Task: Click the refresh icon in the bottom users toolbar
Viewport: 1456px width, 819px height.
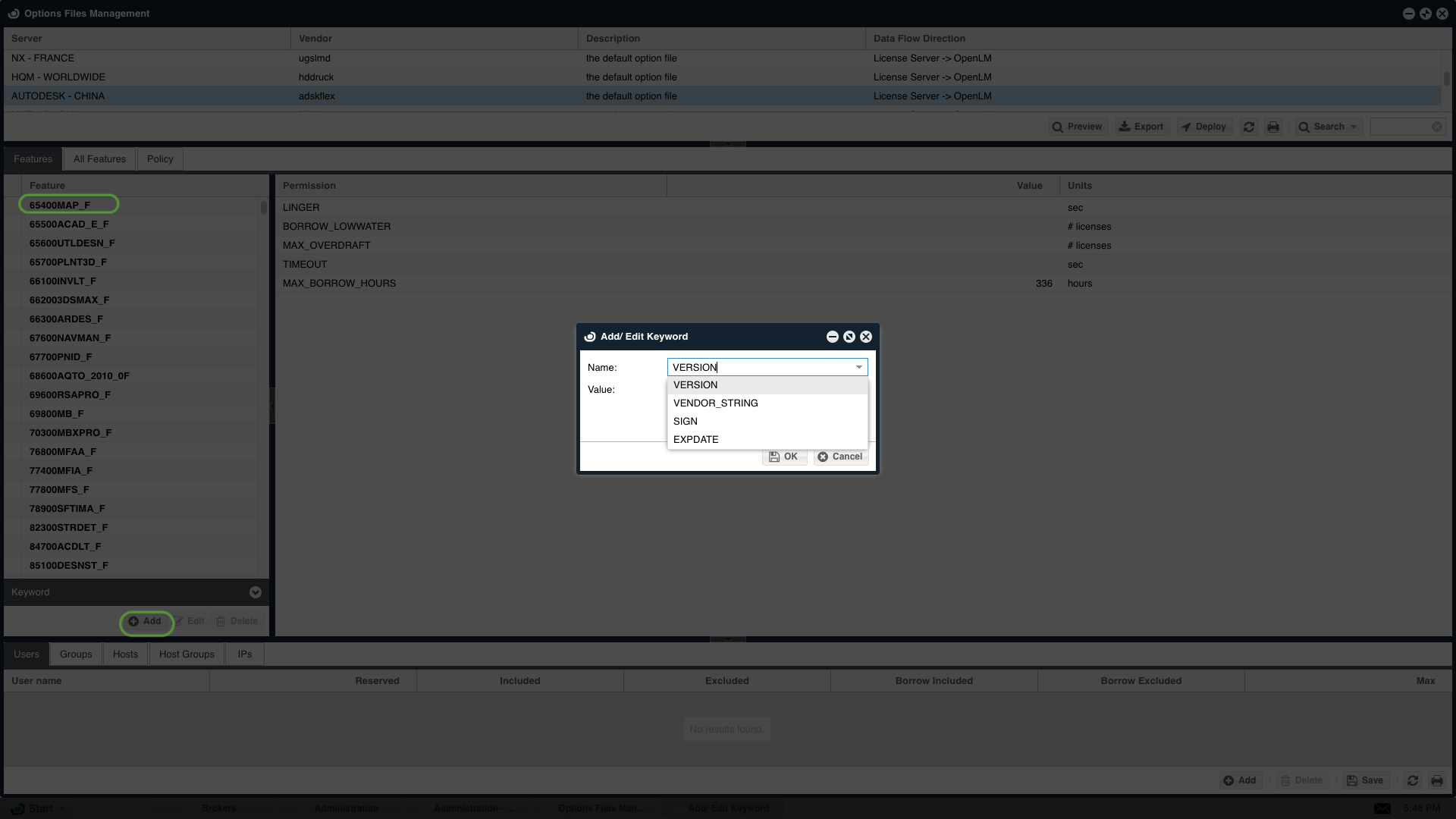Action: point(1413,780)
